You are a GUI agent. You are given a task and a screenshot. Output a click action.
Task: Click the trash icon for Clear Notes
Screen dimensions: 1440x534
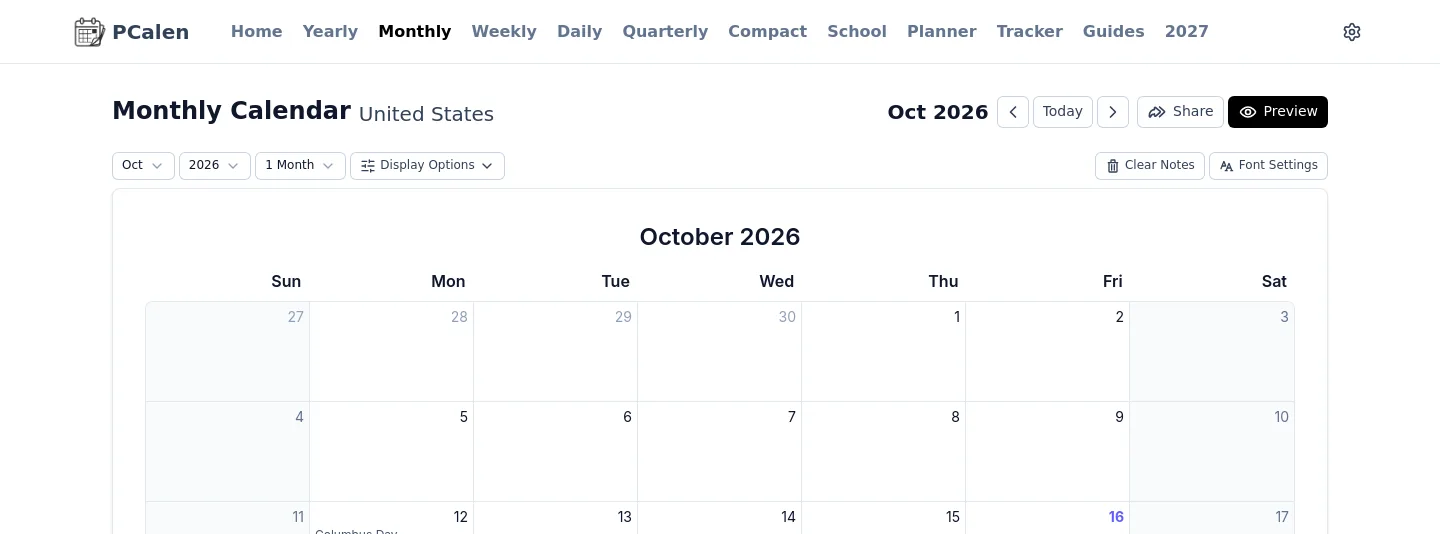click(1113, 166)
